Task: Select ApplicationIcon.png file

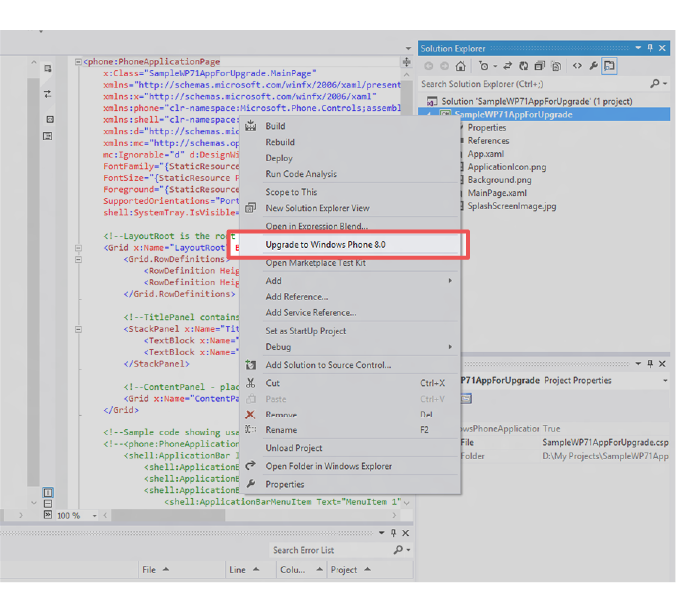Action: (x=507, y=167)
